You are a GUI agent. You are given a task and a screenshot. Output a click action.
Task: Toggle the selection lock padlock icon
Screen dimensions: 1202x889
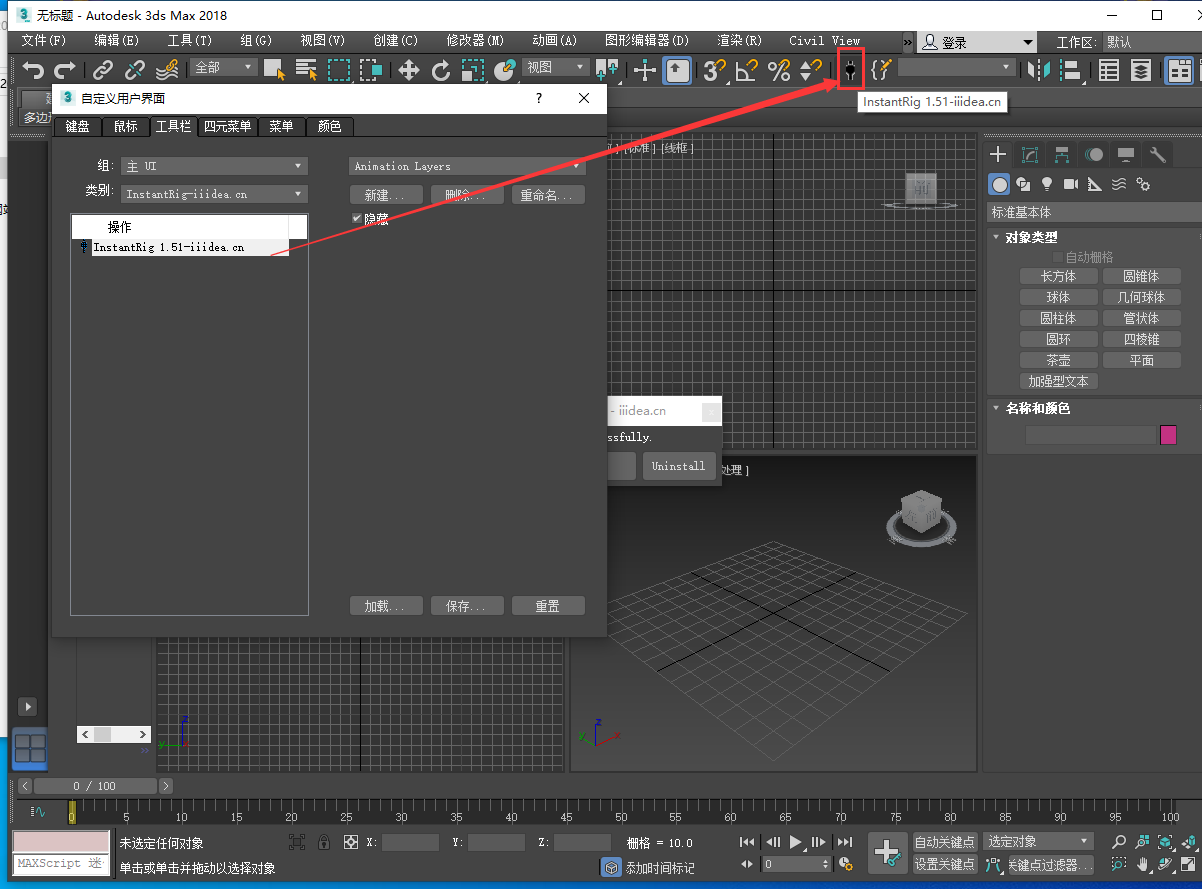click(x=324, y=842)
